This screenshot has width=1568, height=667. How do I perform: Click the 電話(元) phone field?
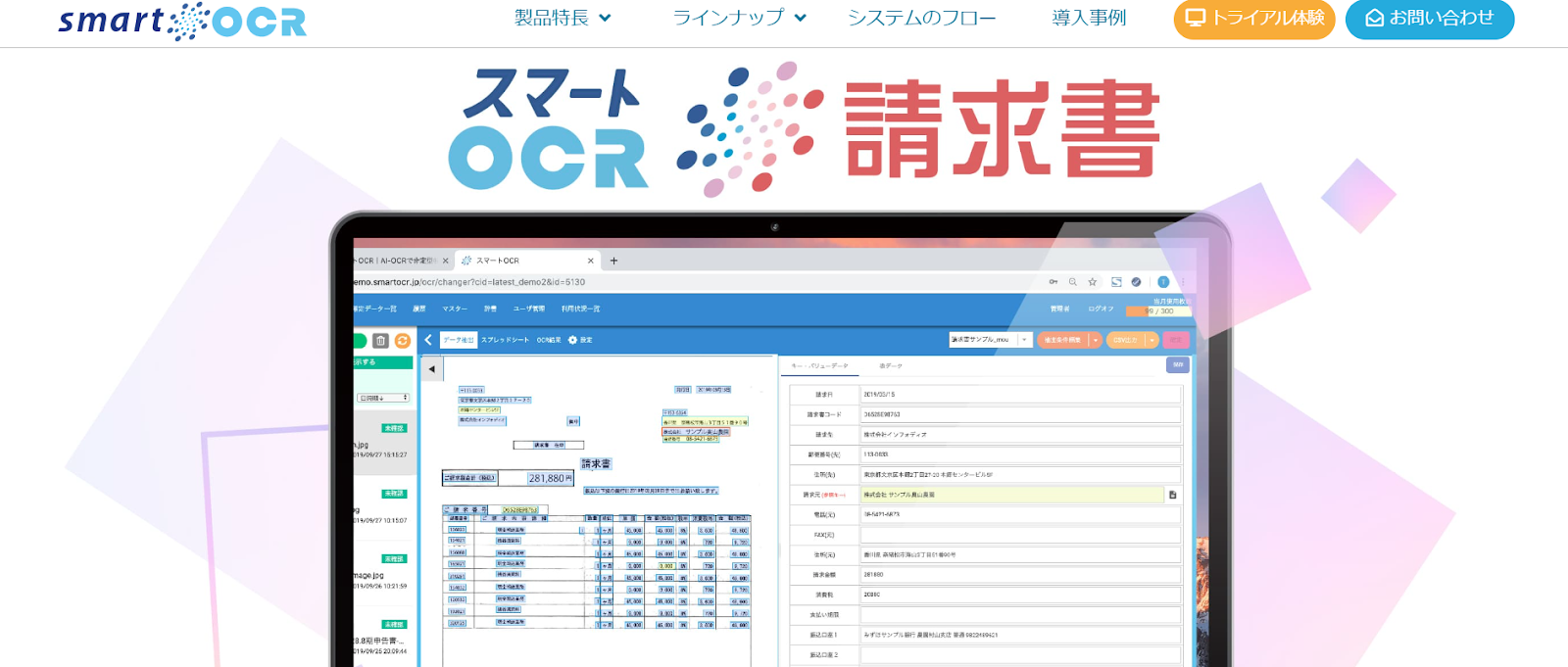pyautogui.click(x=1020, y=514)
